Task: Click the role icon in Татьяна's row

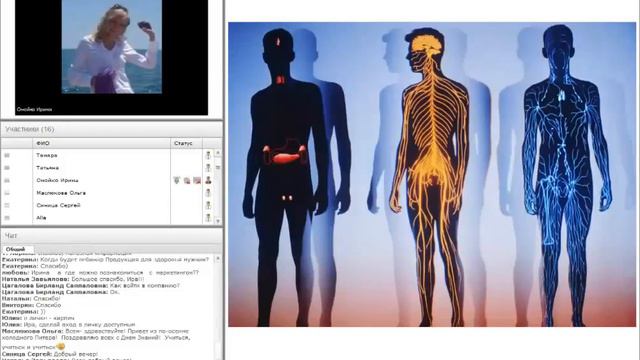Action: tap(208, 168)
